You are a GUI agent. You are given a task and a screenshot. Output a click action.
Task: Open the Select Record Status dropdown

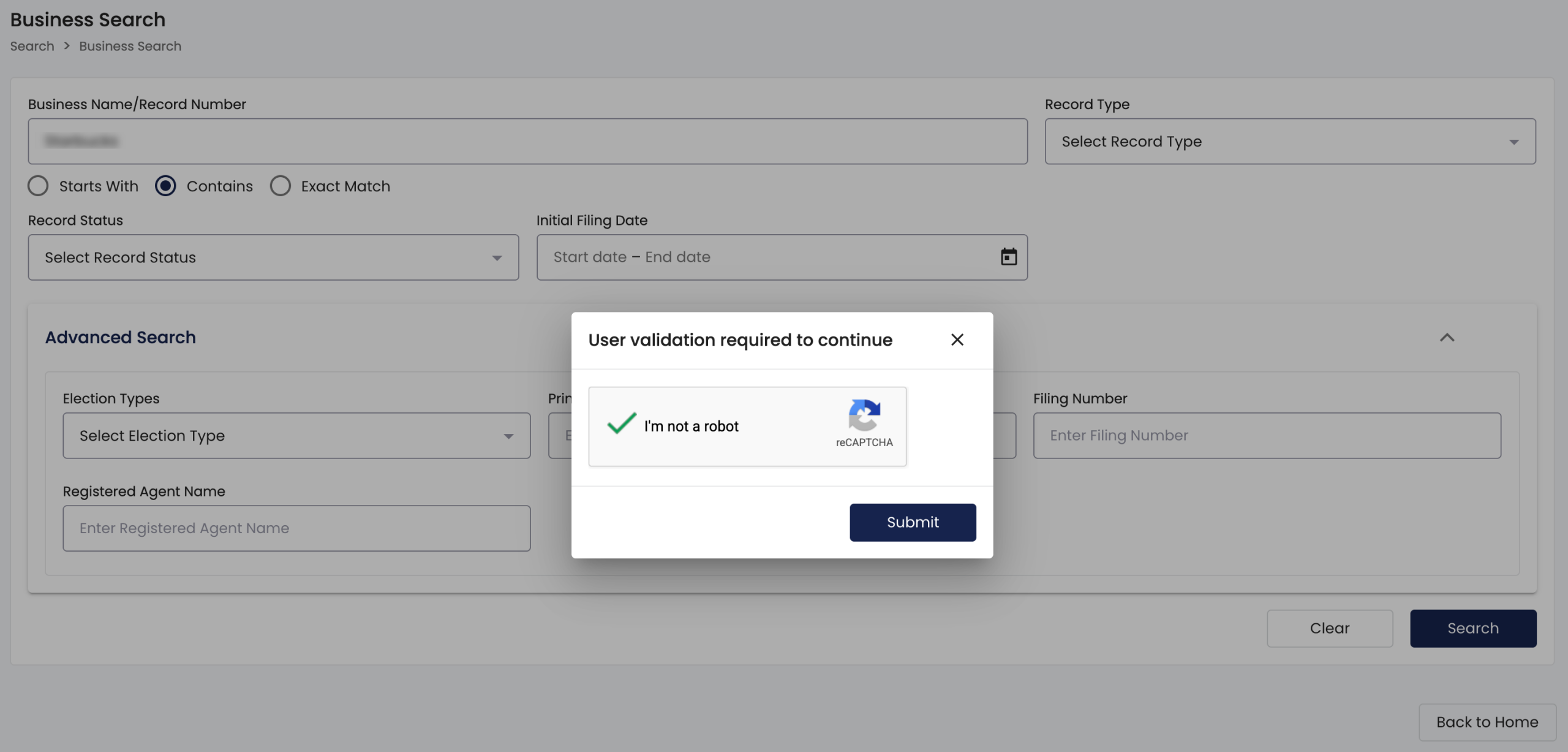(273, 257)
